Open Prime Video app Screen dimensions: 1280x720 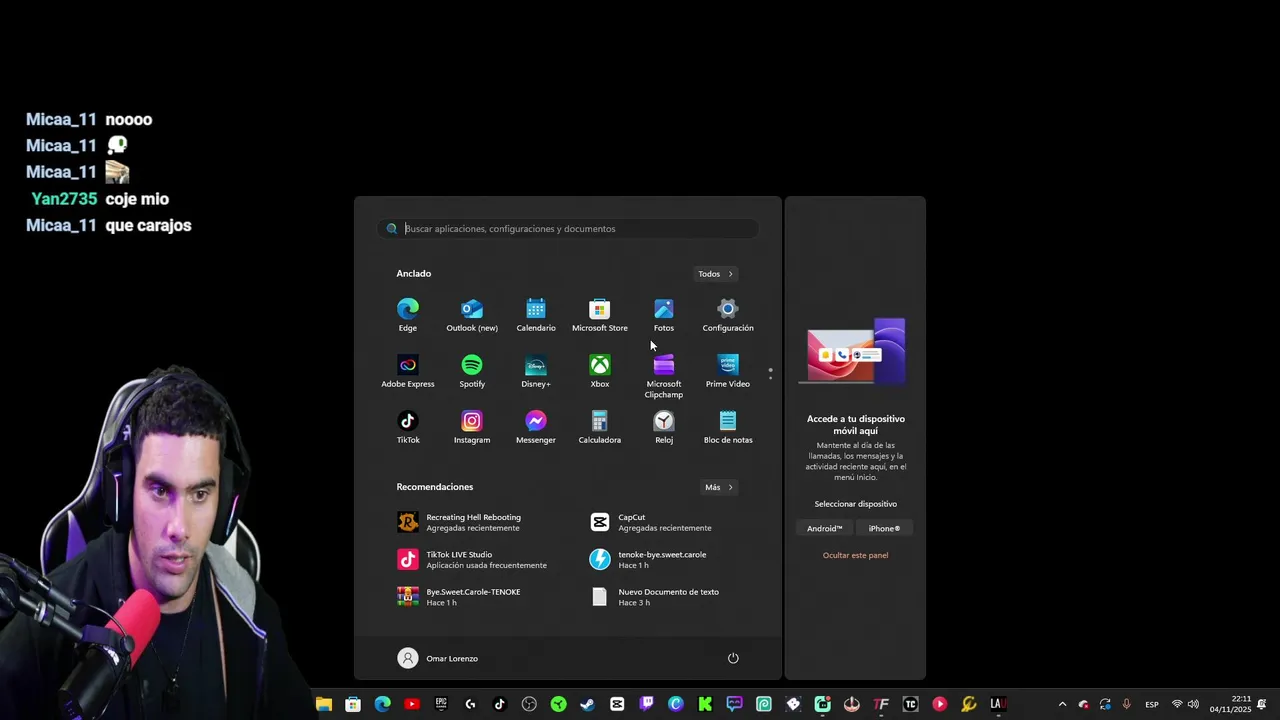click(x=728, y=371)
